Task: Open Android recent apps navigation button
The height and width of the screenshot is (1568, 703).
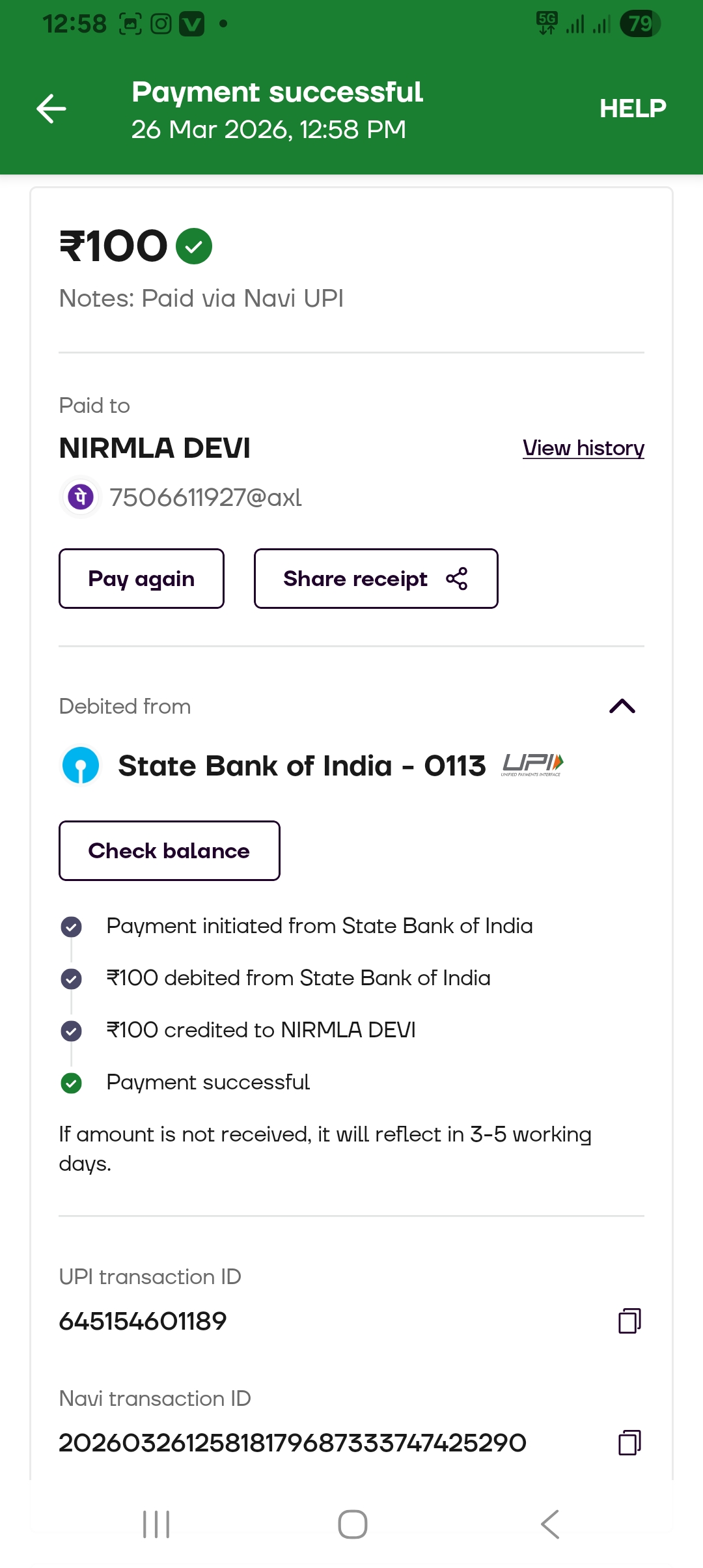Action: tap(156, 1524)
